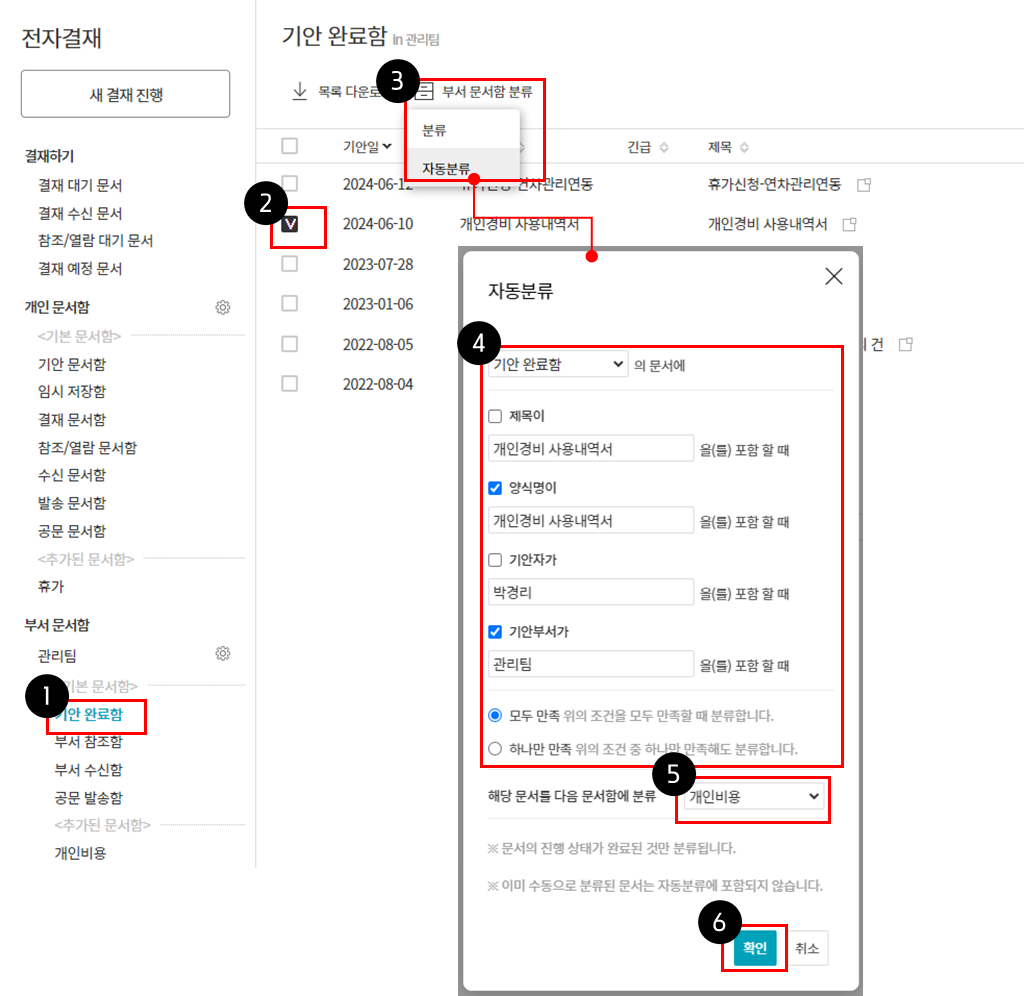Close the 자동분류 dialog with X
The image size is (1024, 996).
[x=833, y=277]
